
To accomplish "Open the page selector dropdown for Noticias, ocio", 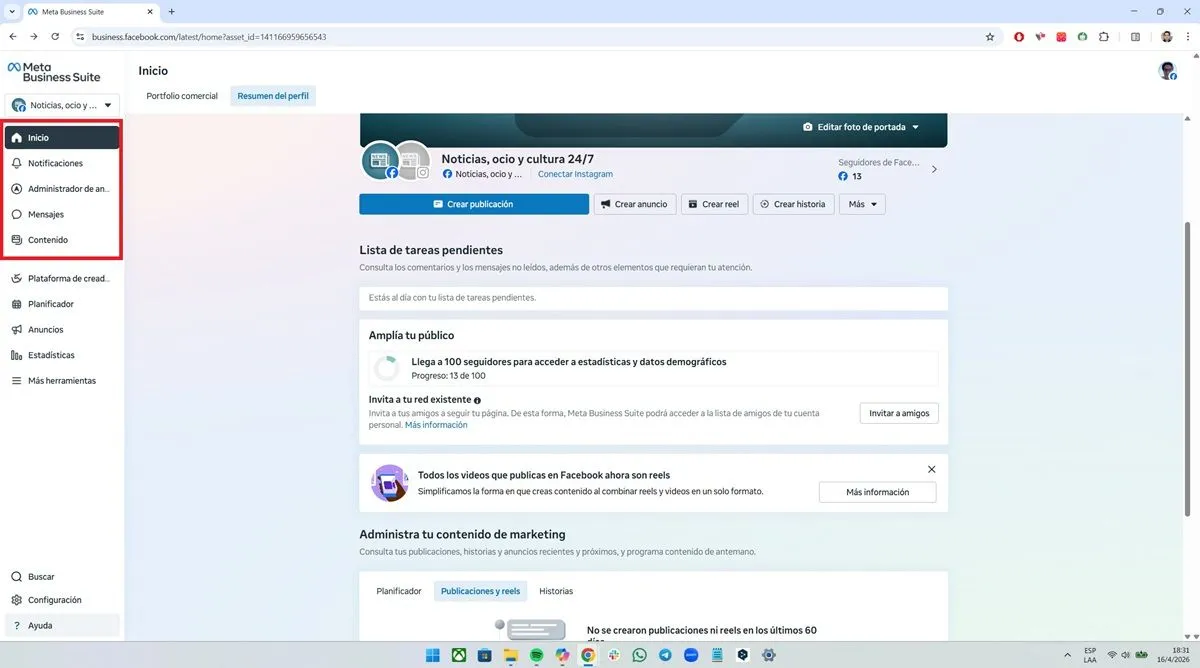I will [62, 104].
